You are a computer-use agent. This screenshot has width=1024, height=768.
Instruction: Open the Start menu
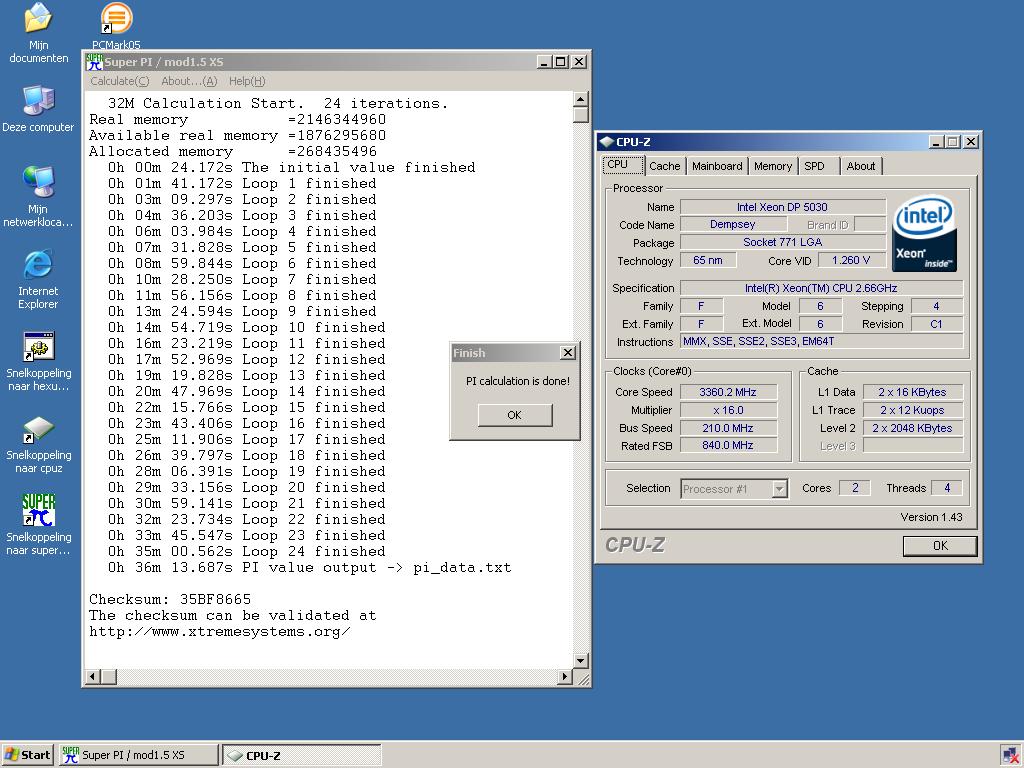click(27, 755)
